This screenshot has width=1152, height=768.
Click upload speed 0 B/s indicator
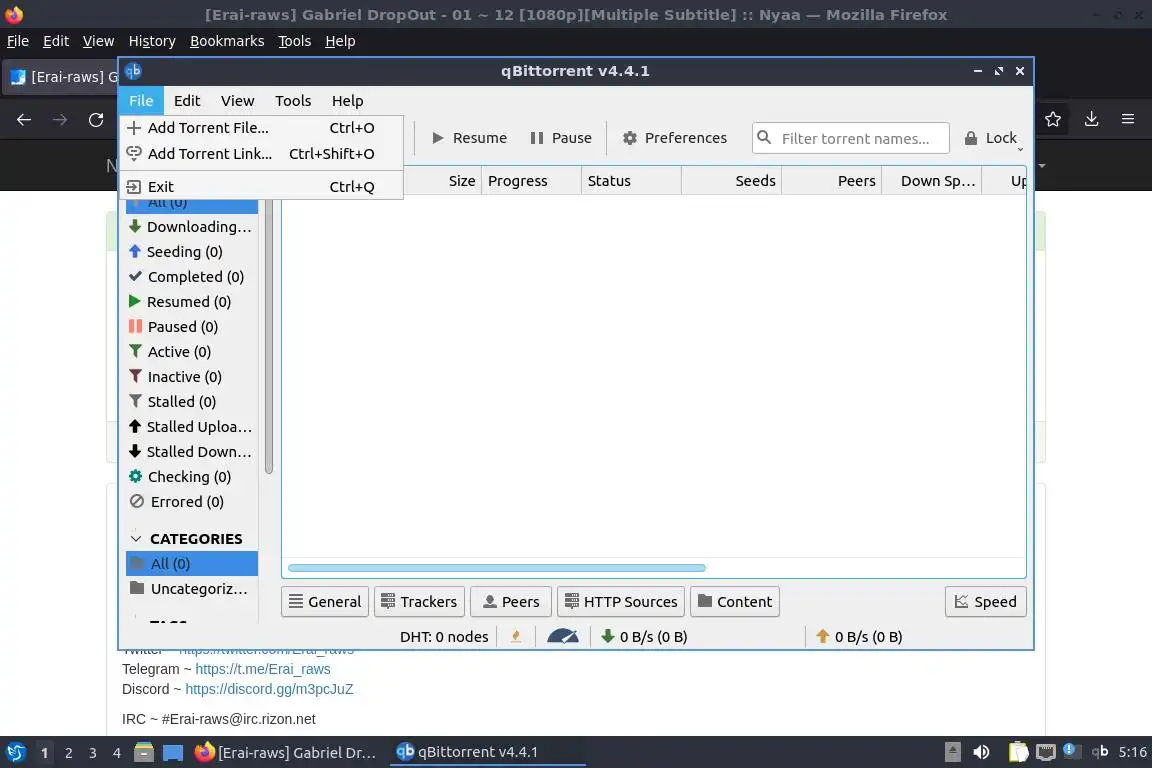[x=859, y=637]
